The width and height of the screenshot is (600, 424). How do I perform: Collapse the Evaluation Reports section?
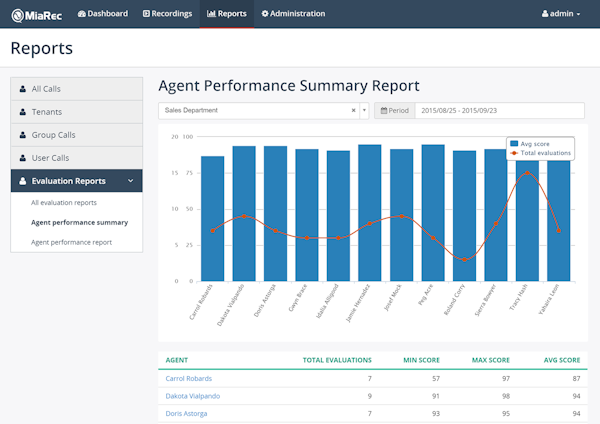130,181
